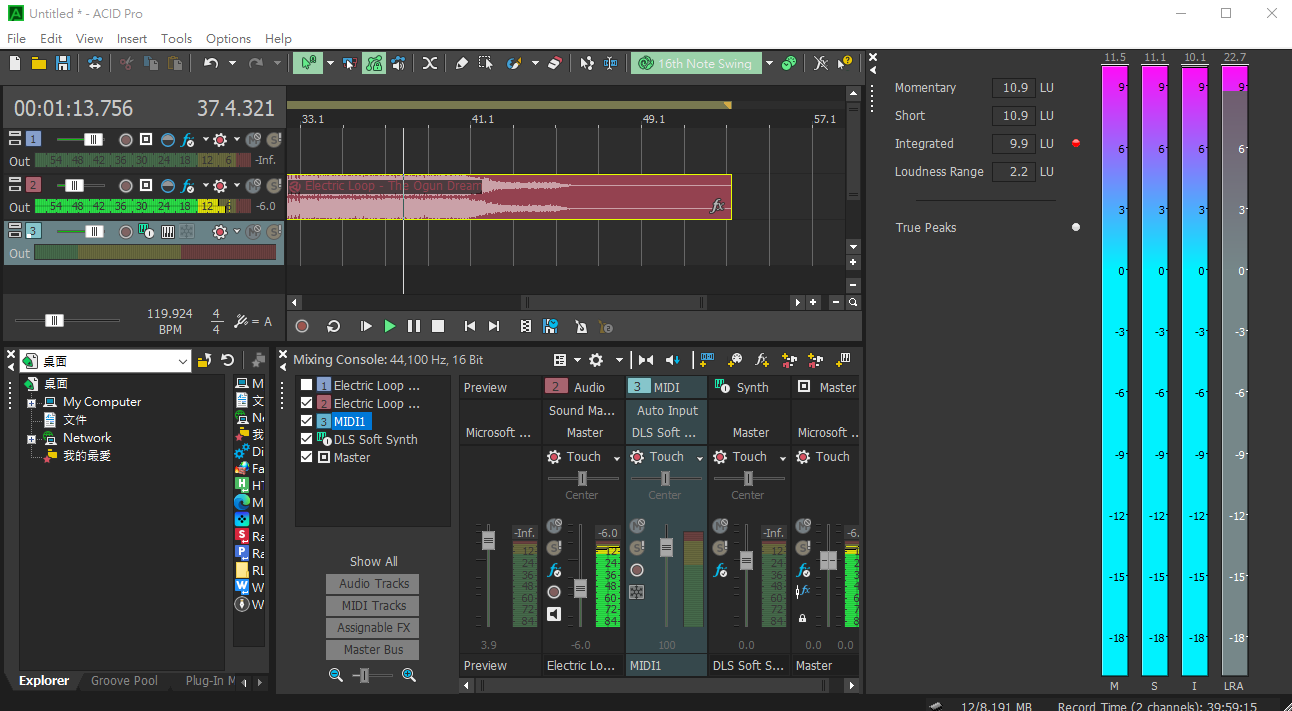This screenshot has width=1292, height=711.
Task: Click the Record button in transport bar
Action: [x=302, y=326]
